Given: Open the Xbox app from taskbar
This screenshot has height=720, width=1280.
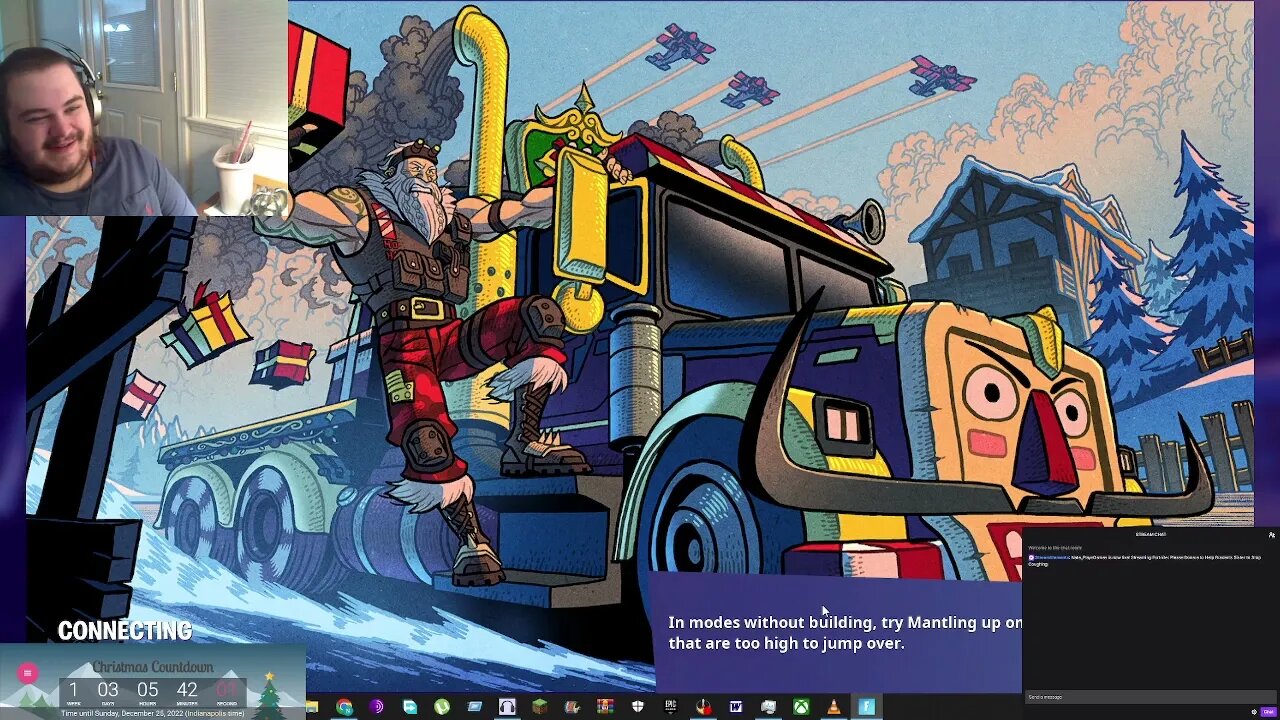Looking at the screenshot, I should [x=801, y=707].
